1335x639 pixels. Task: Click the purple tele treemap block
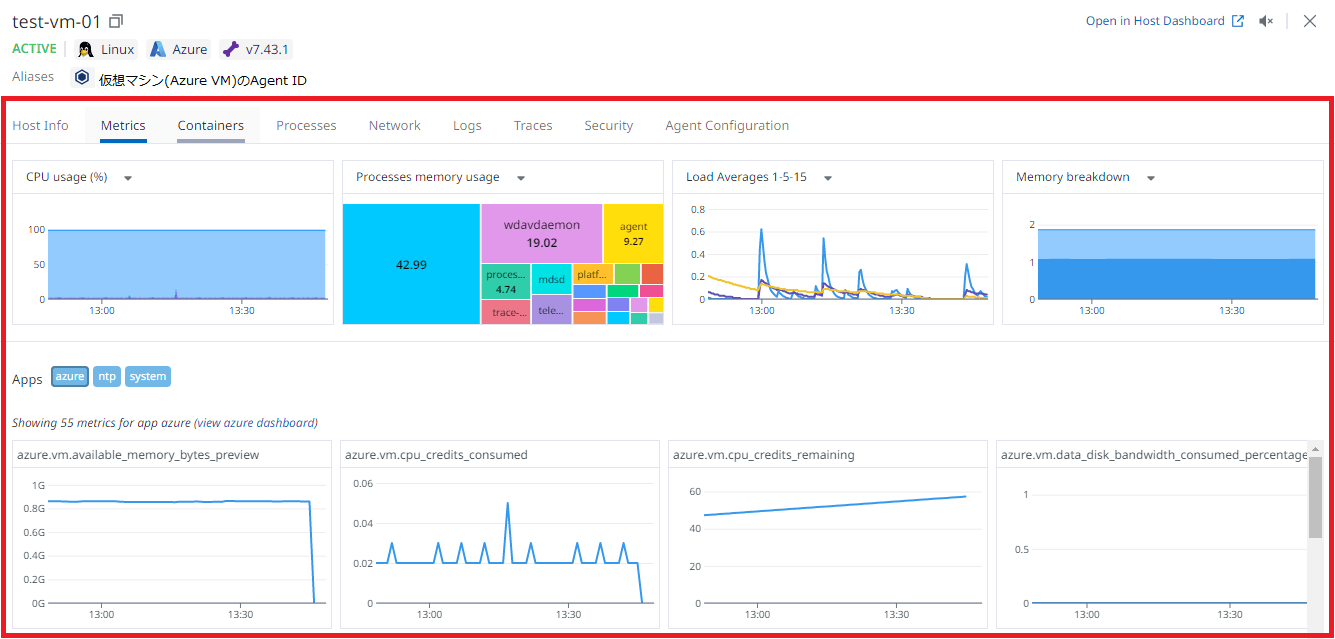pyautogui.click(x=552, y=310)
